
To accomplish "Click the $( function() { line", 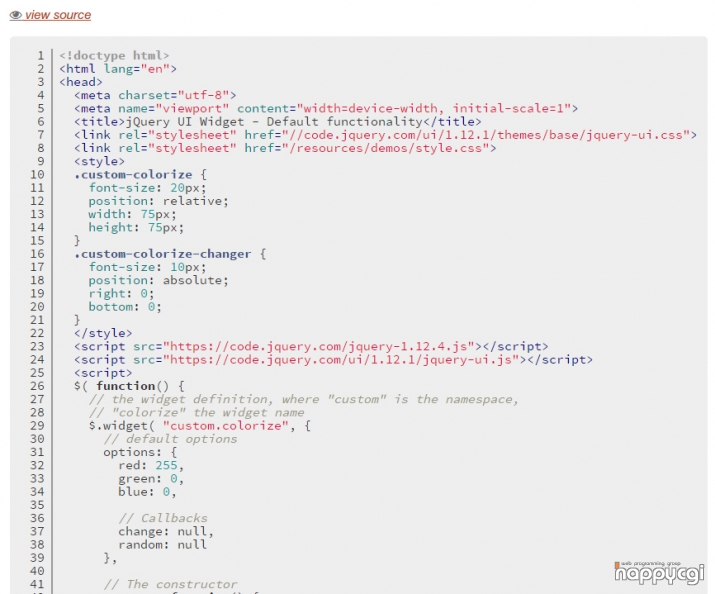I will [x=129, y=386].
